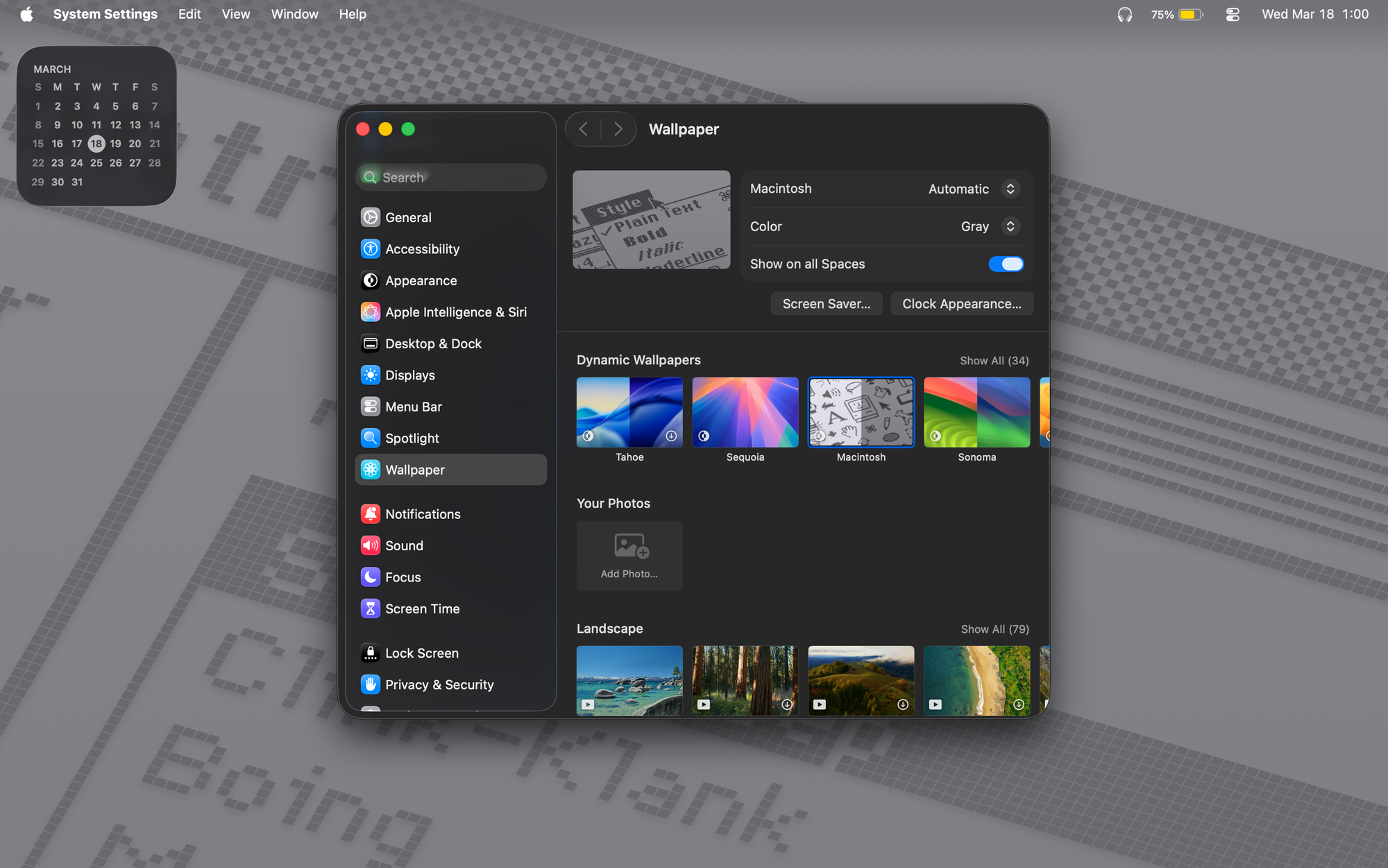Open the Accessibility settings icon
1388x868 pixels.
[371, 249]
